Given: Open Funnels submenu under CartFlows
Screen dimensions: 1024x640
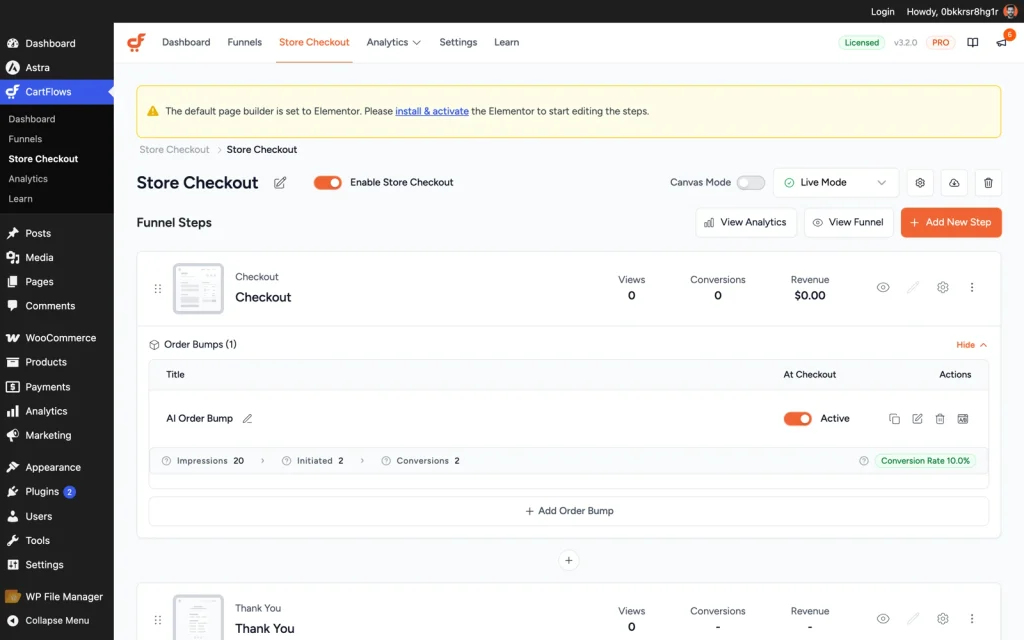Looking at the screenshot, I should 25,139.
